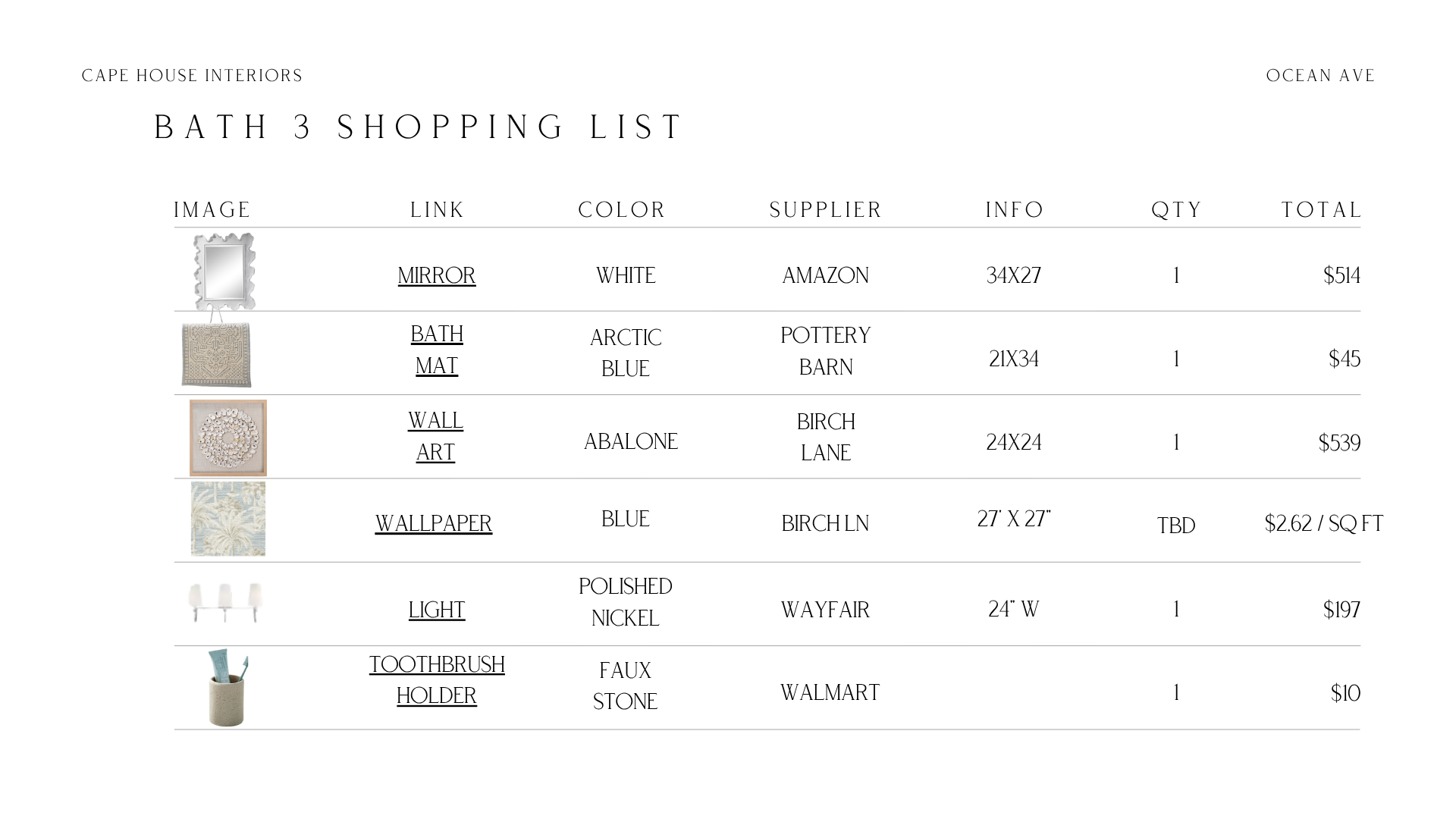The width and height of the screenshot is (1456, 819).
Task: Open the TOOTHBRUSH HOLDER link
Action: (x=437, y=679)
